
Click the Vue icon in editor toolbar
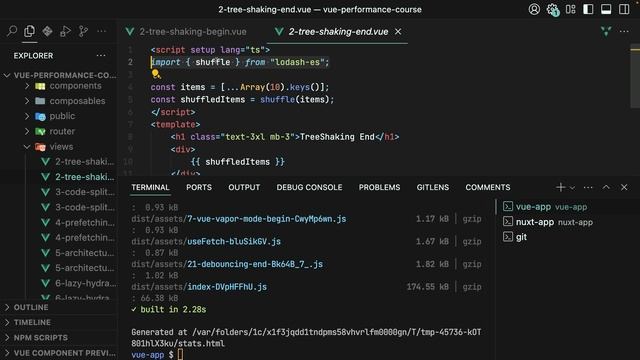[x=606, y=31]
